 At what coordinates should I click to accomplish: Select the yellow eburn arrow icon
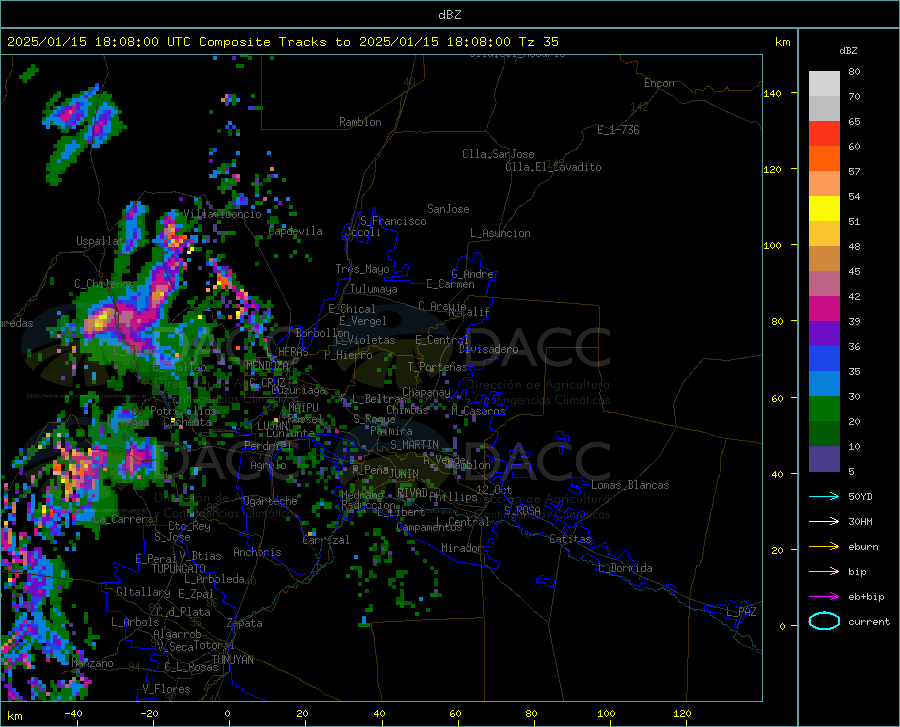tap(824, 547)
